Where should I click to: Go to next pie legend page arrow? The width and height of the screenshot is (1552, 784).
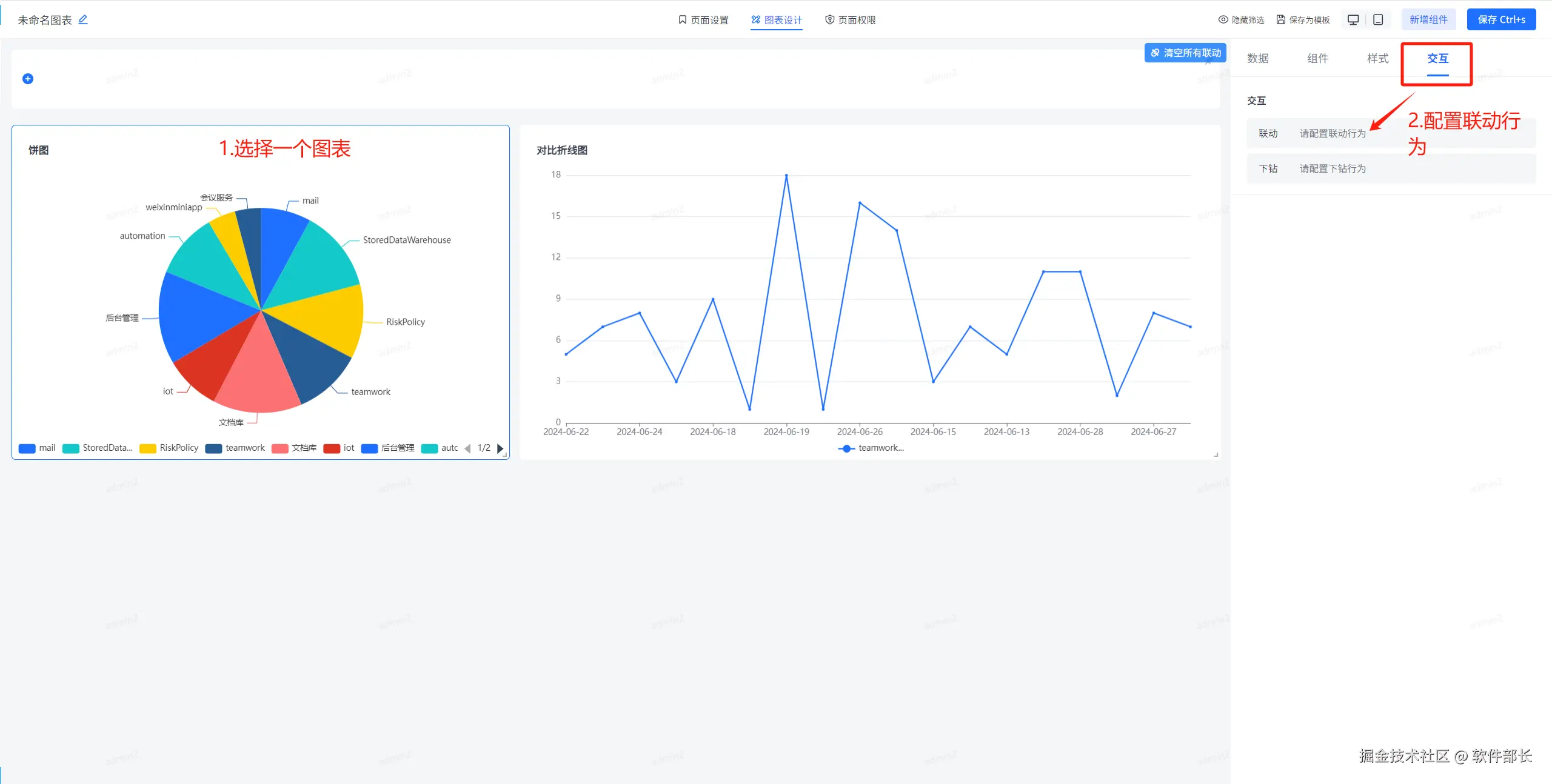tap(500, 448)
